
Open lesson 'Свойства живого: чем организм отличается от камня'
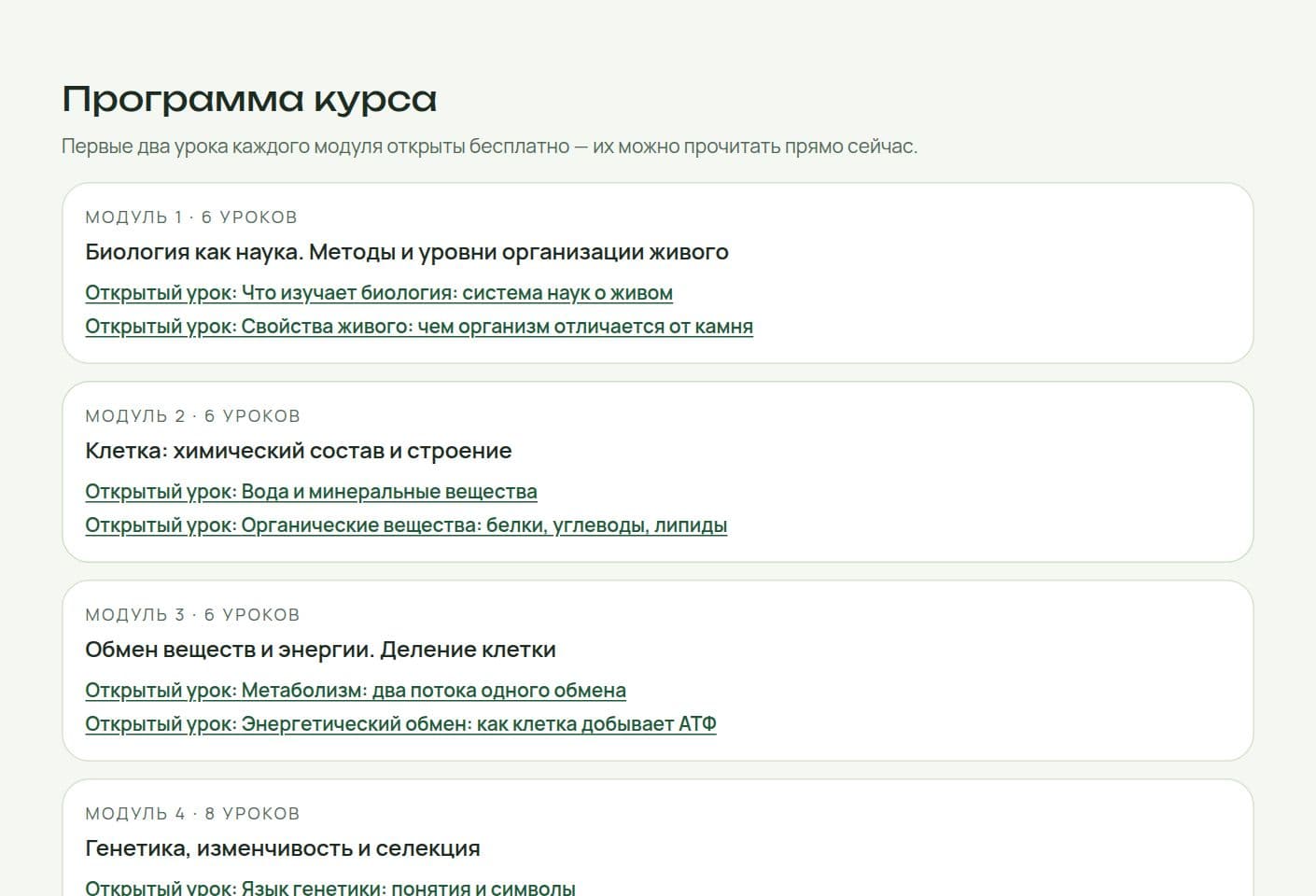[x=419, y=327]
